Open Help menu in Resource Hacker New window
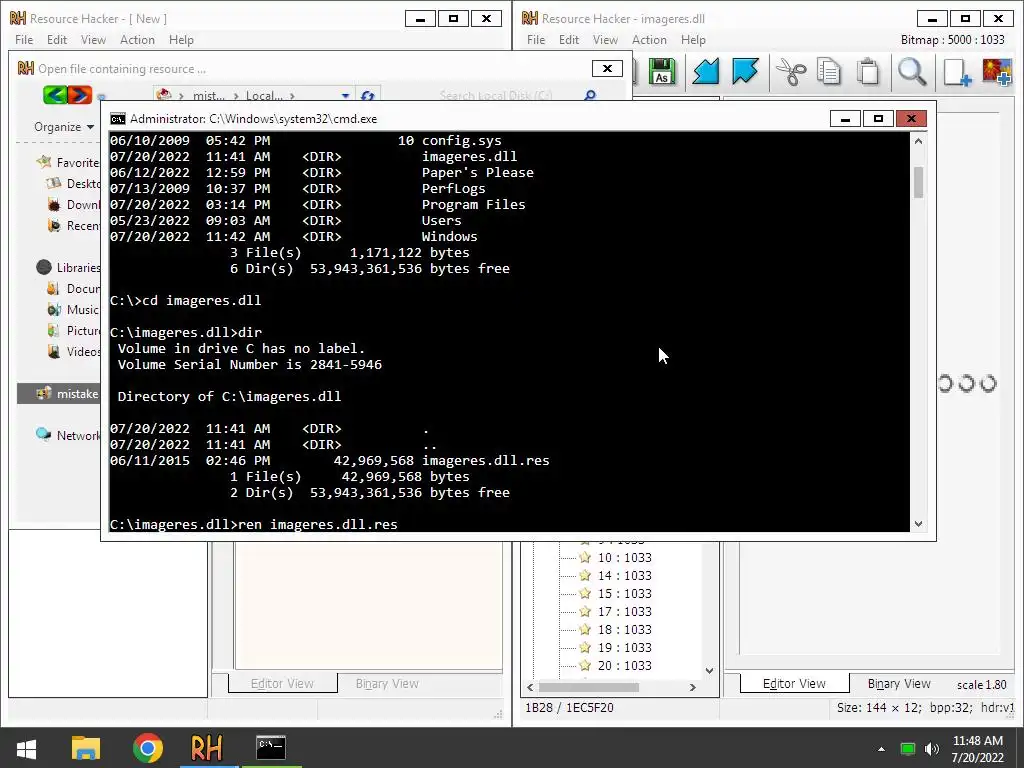This screenshot has width=1024, height=768. (x=181, y=40)
